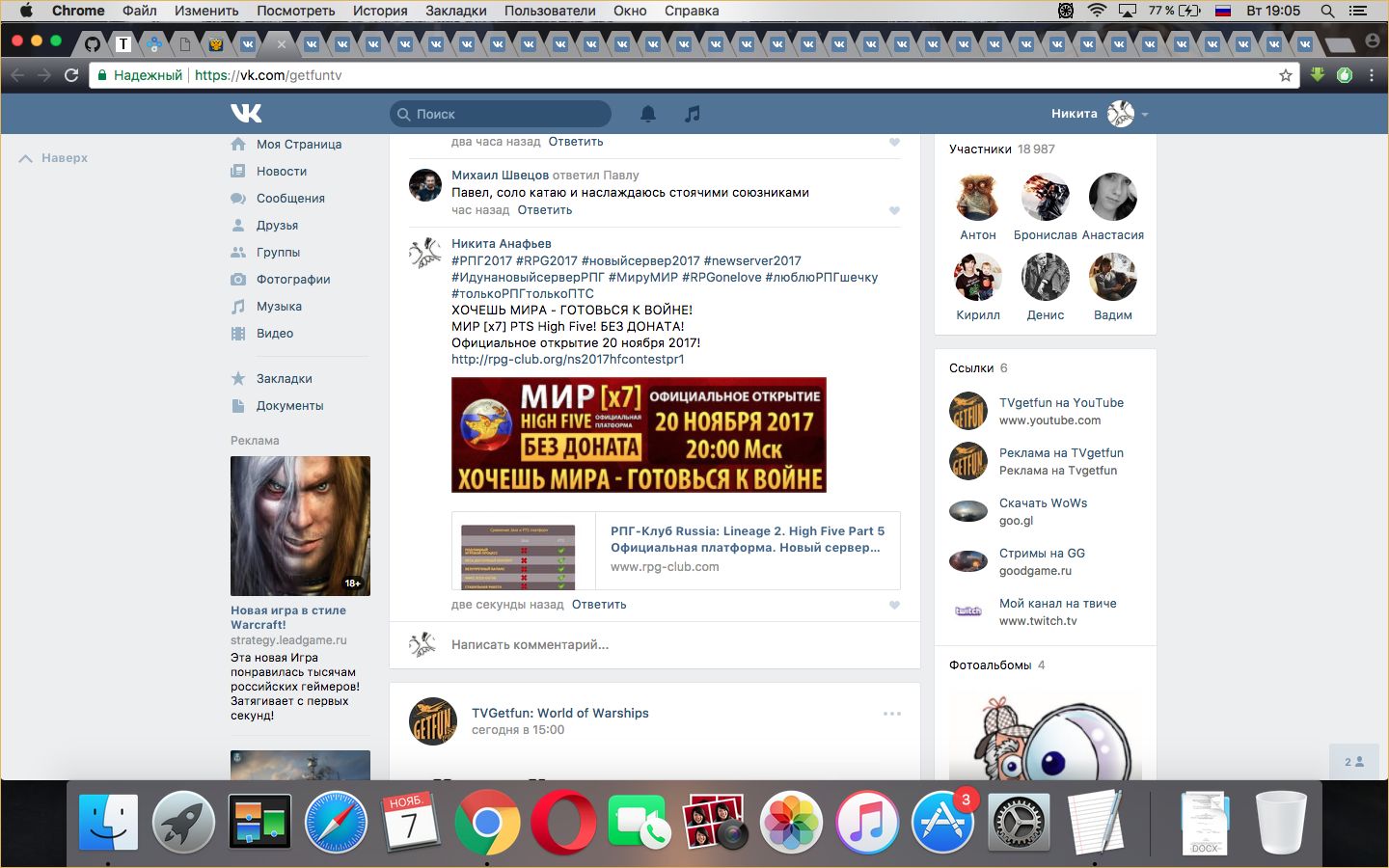Open the РПГ-Клуб Russia link preview
The image size is (1389, 868).
tap(675, 551)
